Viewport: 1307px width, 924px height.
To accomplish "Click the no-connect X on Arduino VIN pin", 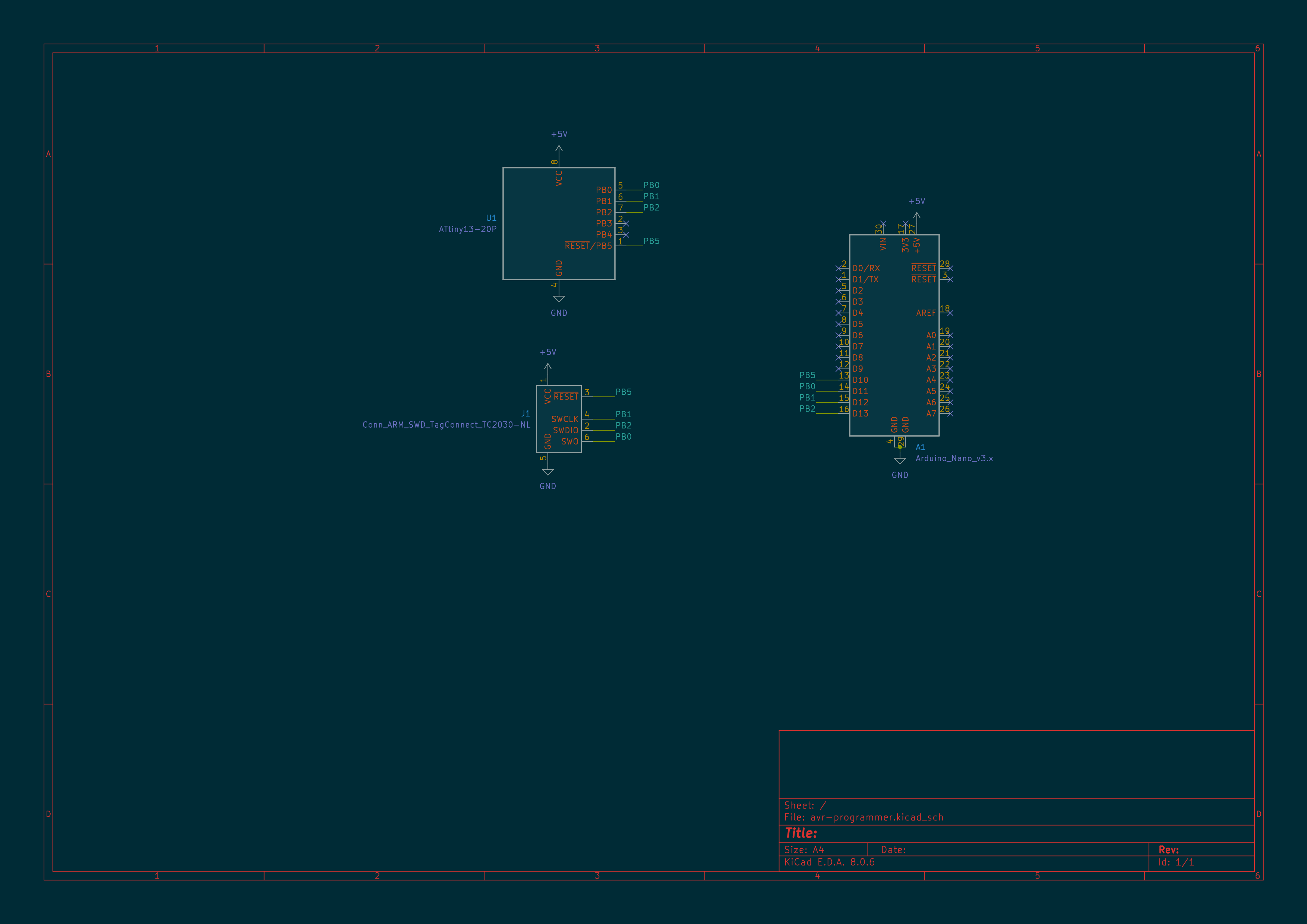I will pyautogui.click(x=883, y=224).
